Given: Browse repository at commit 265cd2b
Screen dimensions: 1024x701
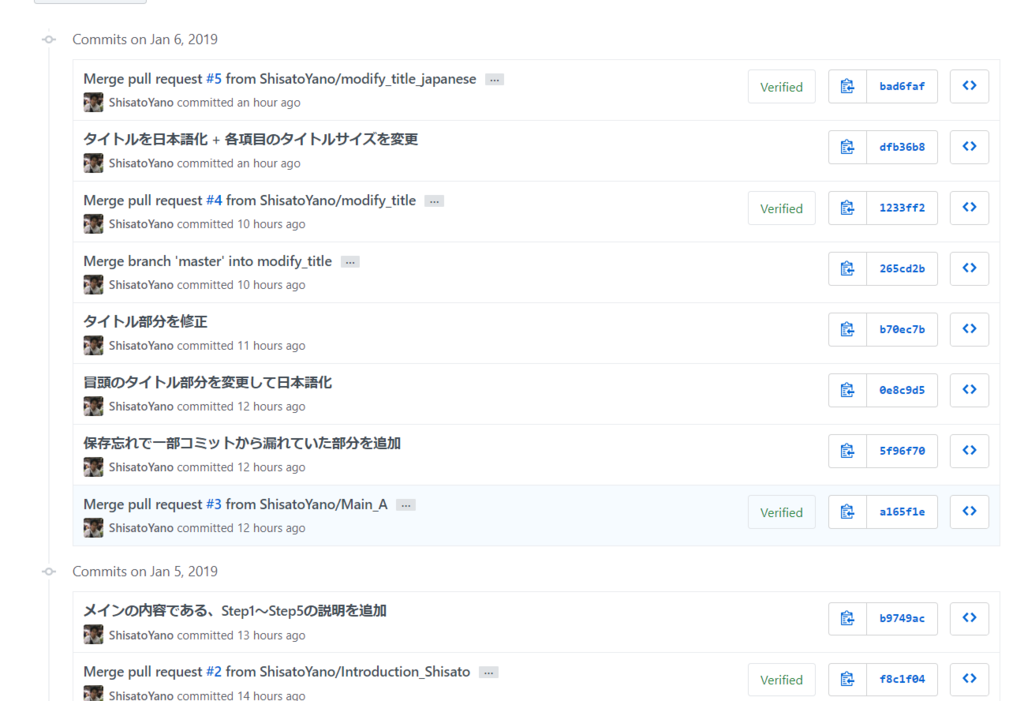Looking at the screenshot, I should click(x=968, y=268).
